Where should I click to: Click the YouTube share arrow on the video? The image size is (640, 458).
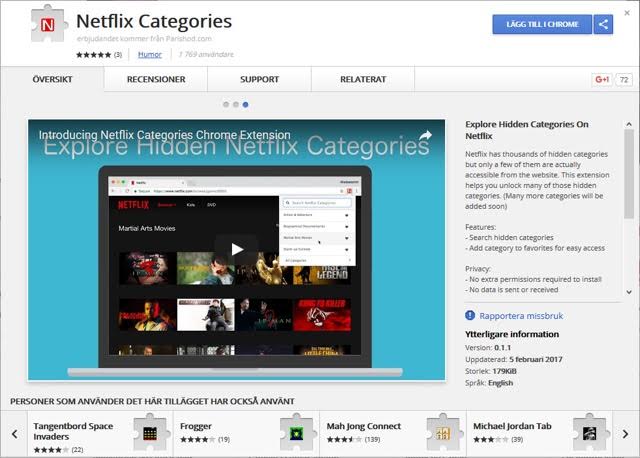point(425,135)
